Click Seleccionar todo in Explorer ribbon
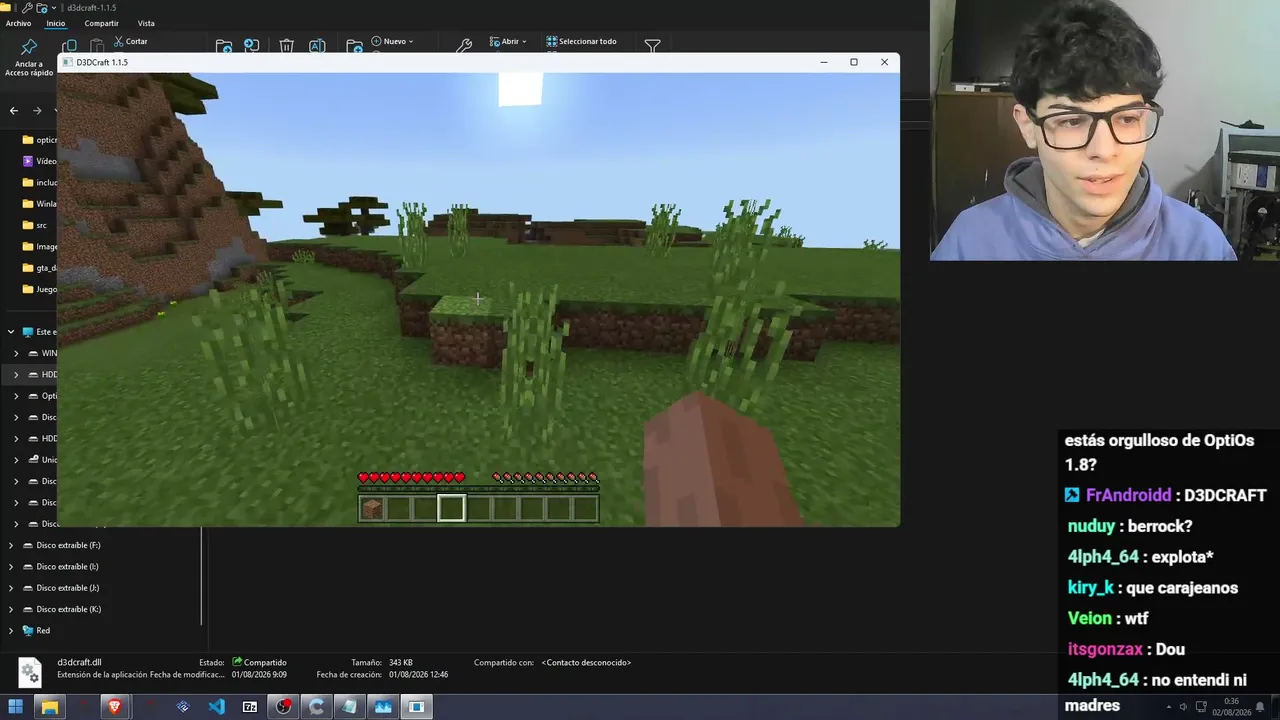 [581, 42]
